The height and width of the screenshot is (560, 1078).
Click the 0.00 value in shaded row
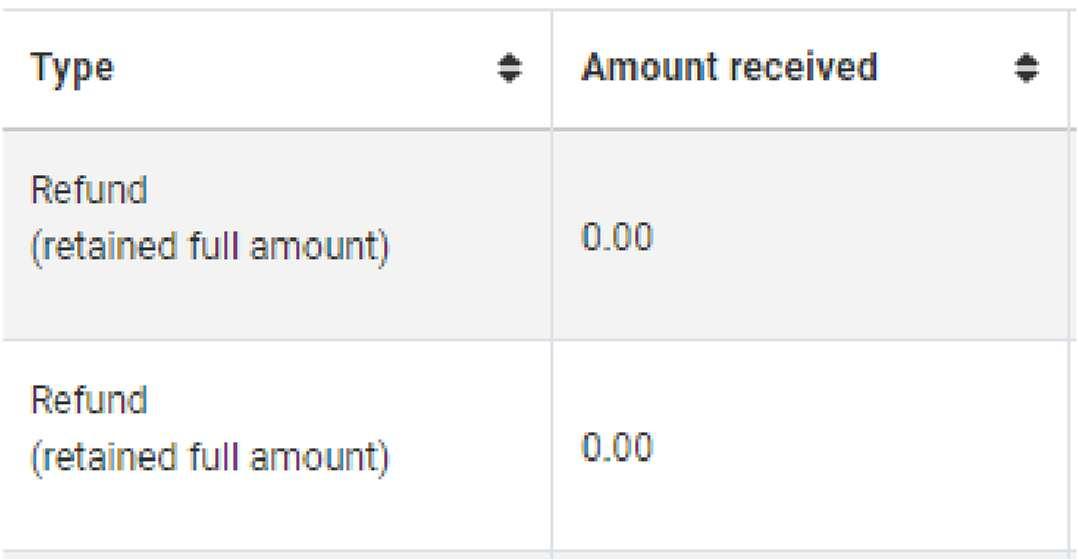point(617,238)
